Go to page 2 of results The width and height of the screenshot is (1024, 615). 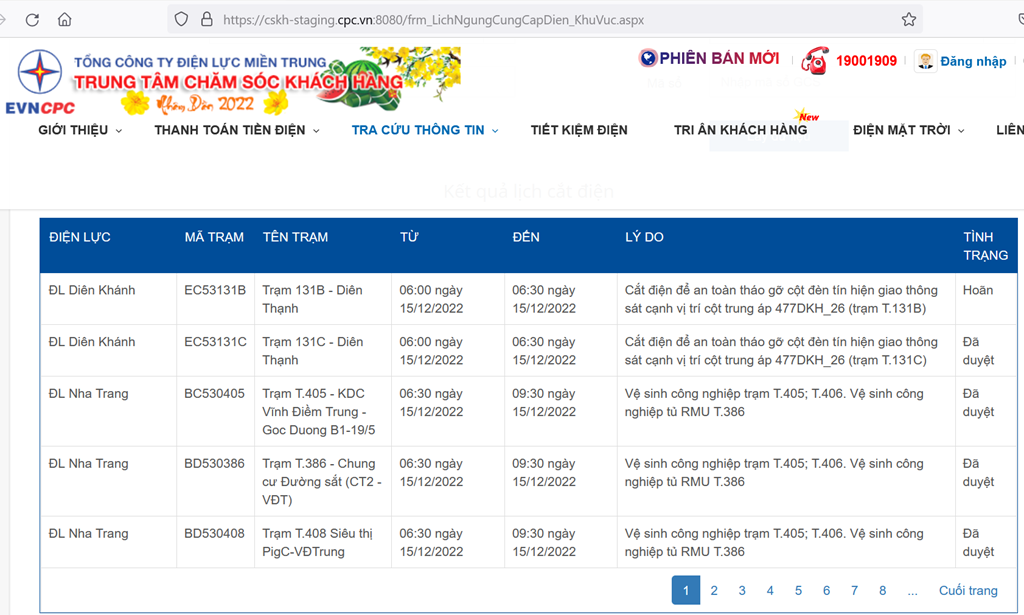click(714, 590)
